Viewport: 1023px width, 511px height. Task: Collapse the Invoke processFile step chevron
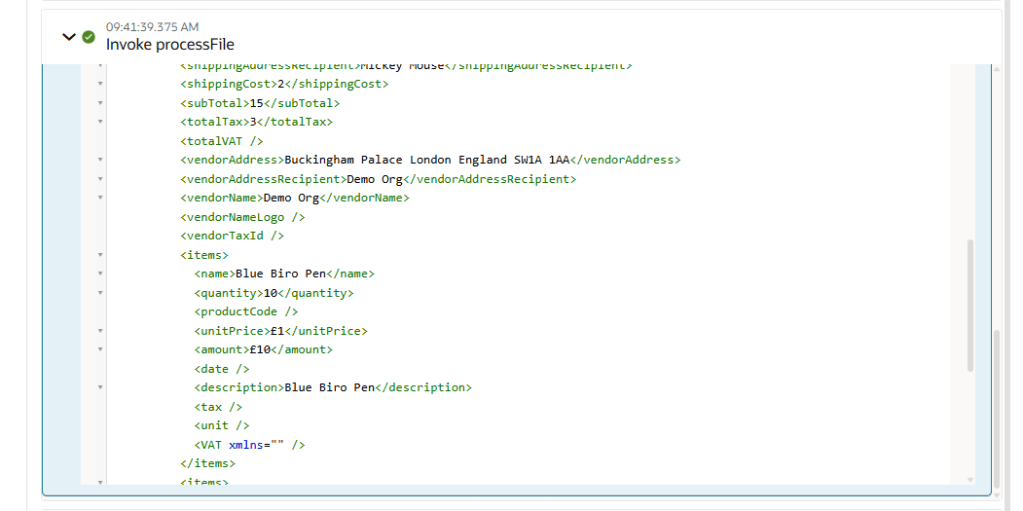68,37
